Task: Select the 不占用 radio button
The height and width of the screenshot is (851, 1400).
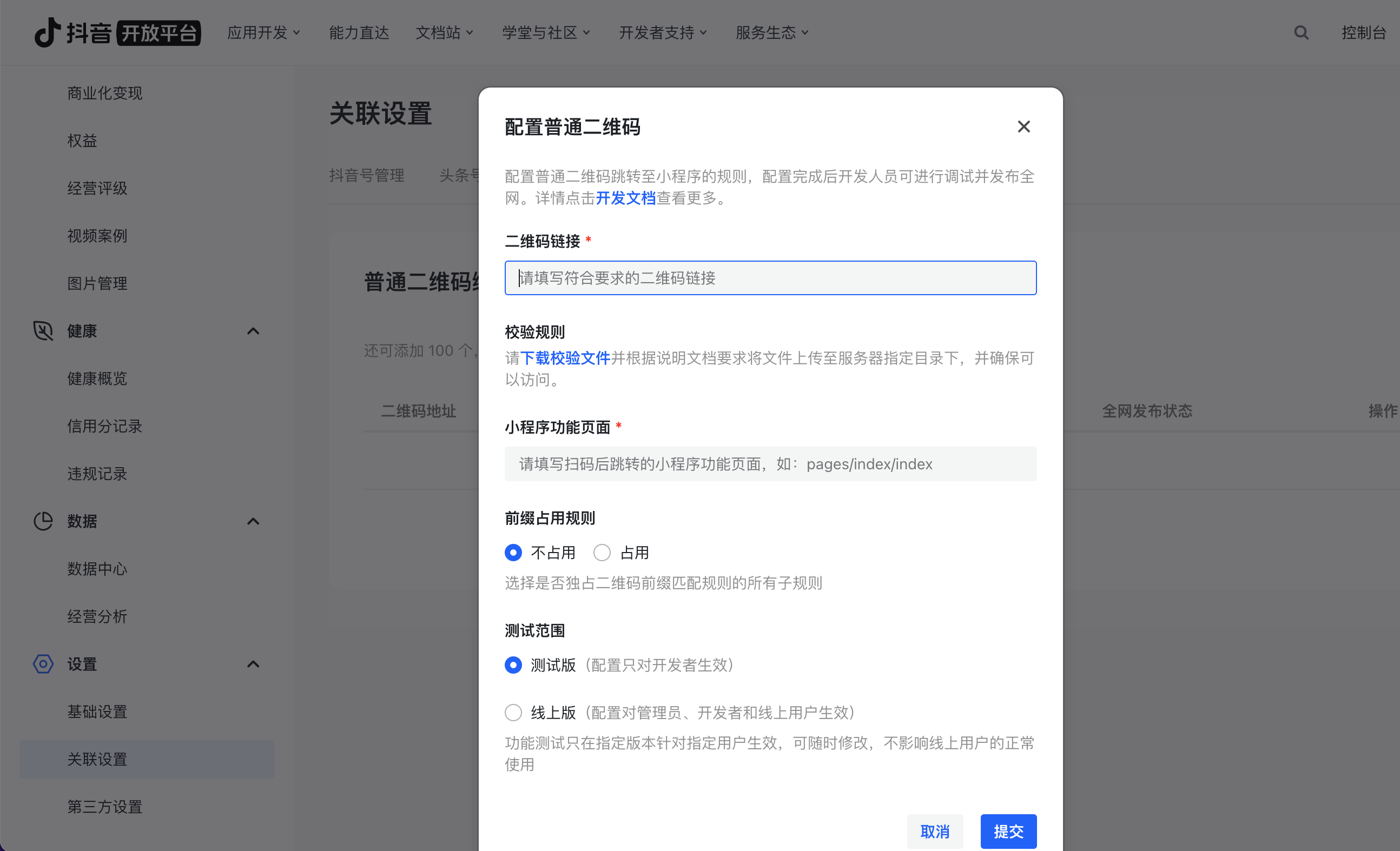Action: pos(513,552)
